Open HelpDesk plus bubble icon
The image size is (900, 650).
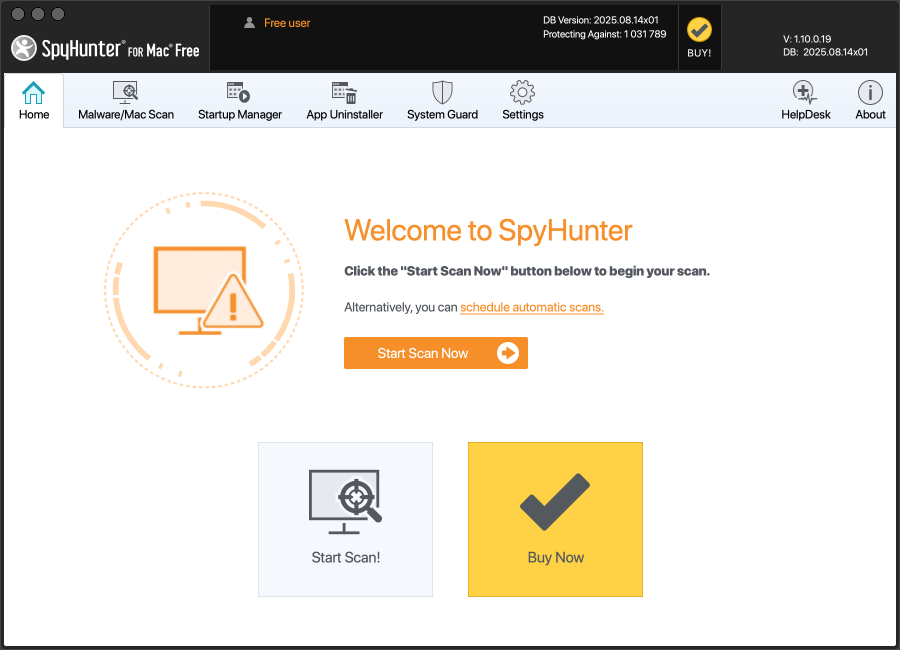[805, 93]
